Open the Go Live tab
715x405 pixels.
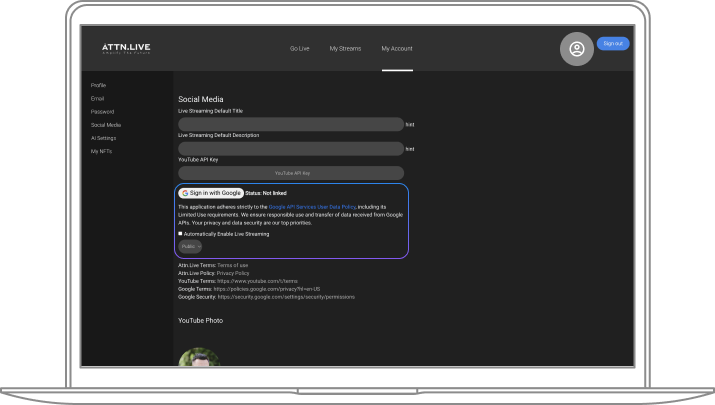click(x=300, y=48)
